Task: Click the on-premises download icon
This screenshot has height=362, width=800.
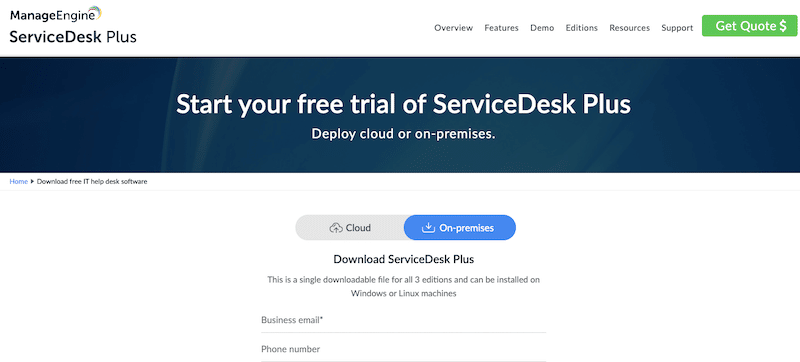Action: pos(428,227)
